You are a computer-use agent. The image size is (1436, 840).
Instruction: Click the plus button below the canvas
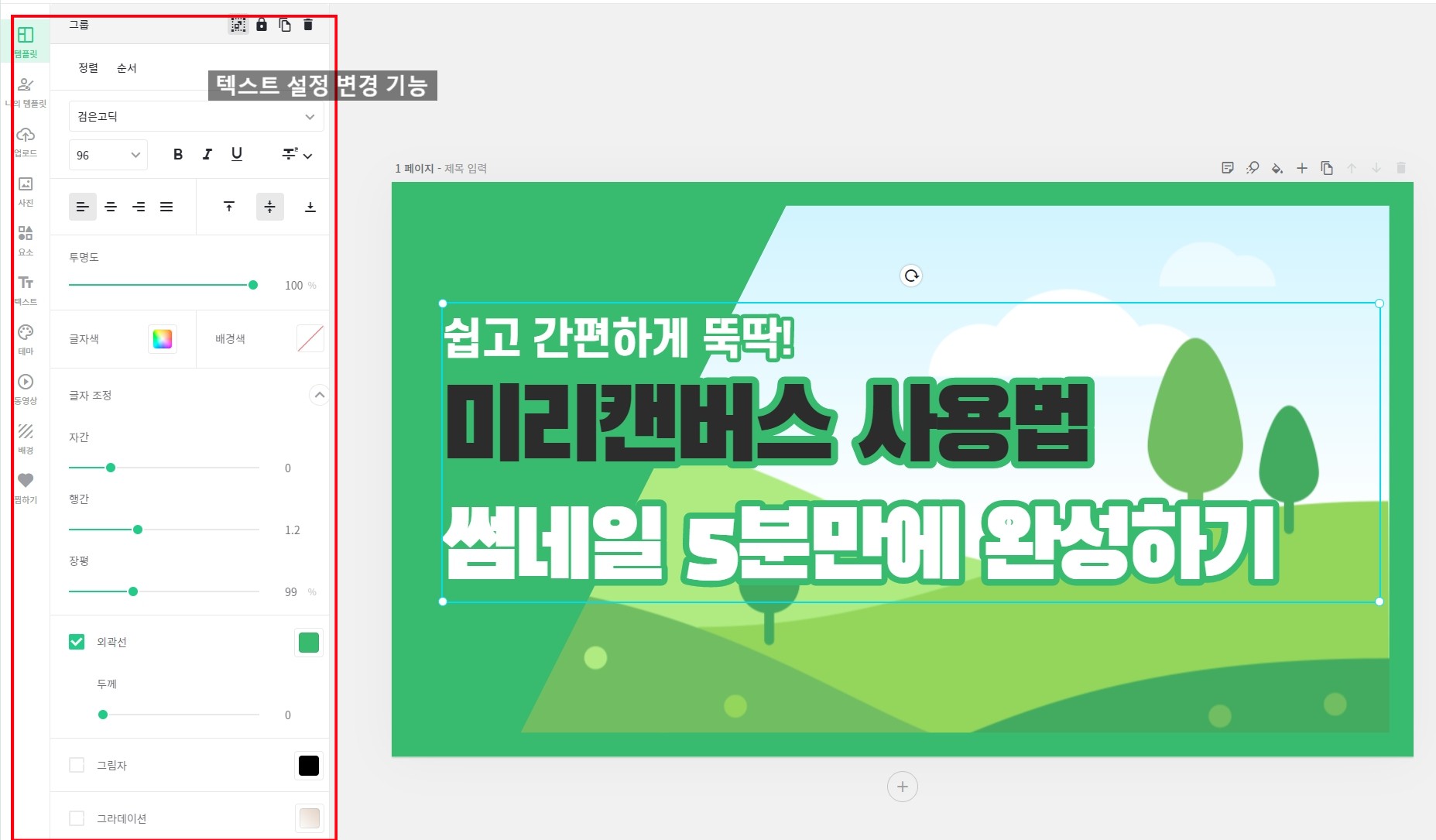[902, 787]
